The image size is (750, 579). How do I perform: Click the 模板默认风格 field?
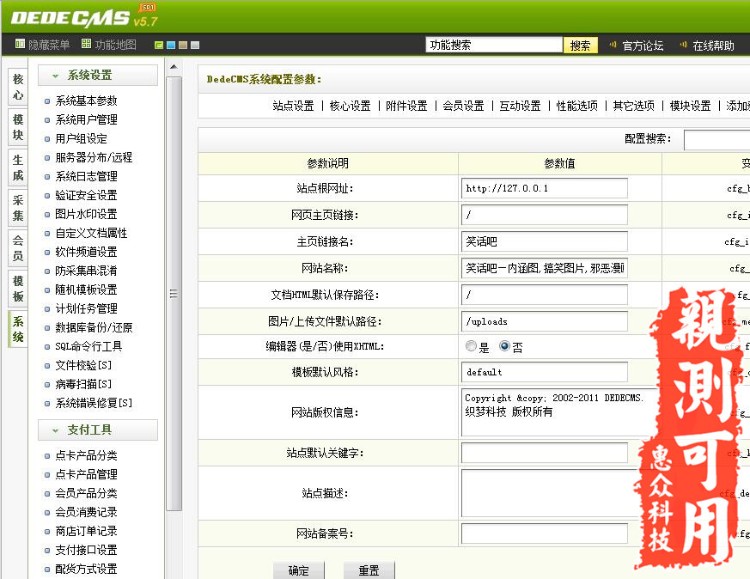(x=544, y=372)
